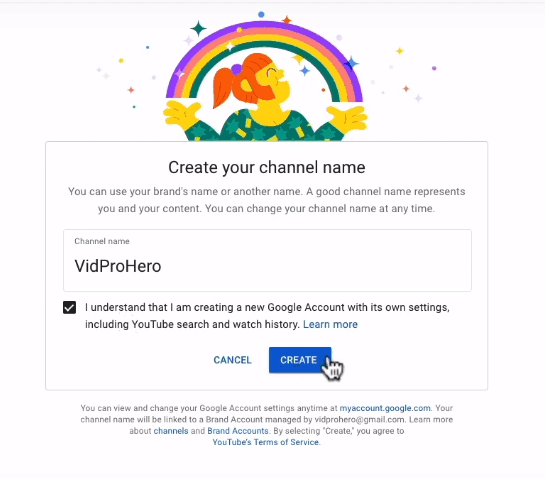Click the purple dot at the far right
This screenshot has width=545, height=478.
pyautogui.click(x=434, y=68)
